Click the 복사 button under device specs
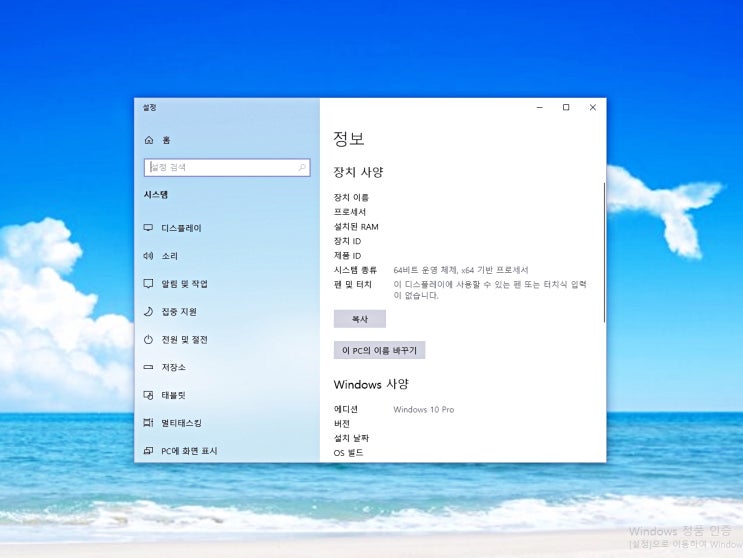The width and height of the screenshot is (743, 558). click(360, 319)
